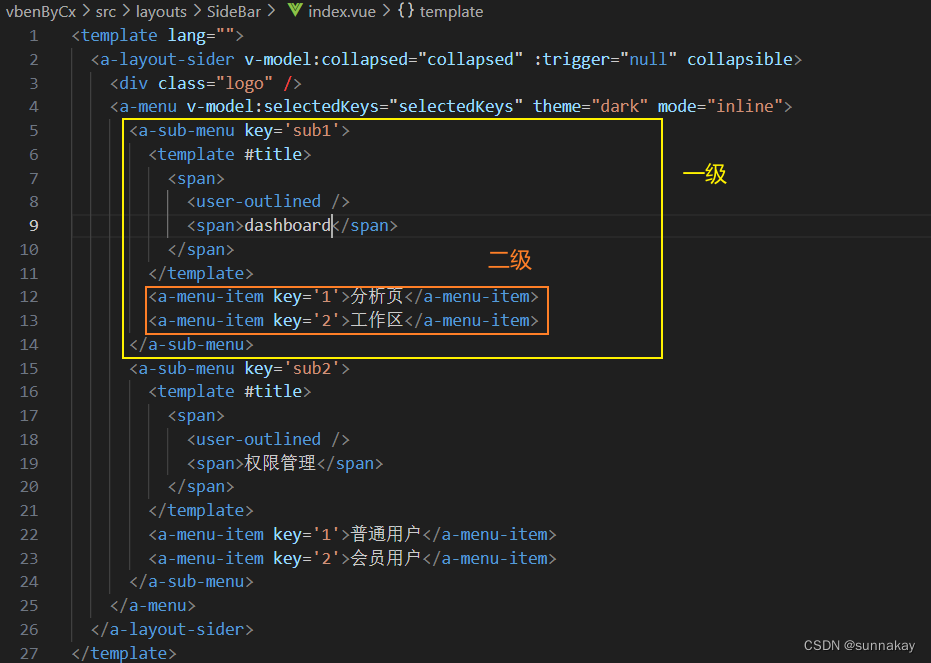This screenshot has height=663, width=931.
Task: Click the chevron after src in breadcrumbs
Action: click(x=124, y=11)
